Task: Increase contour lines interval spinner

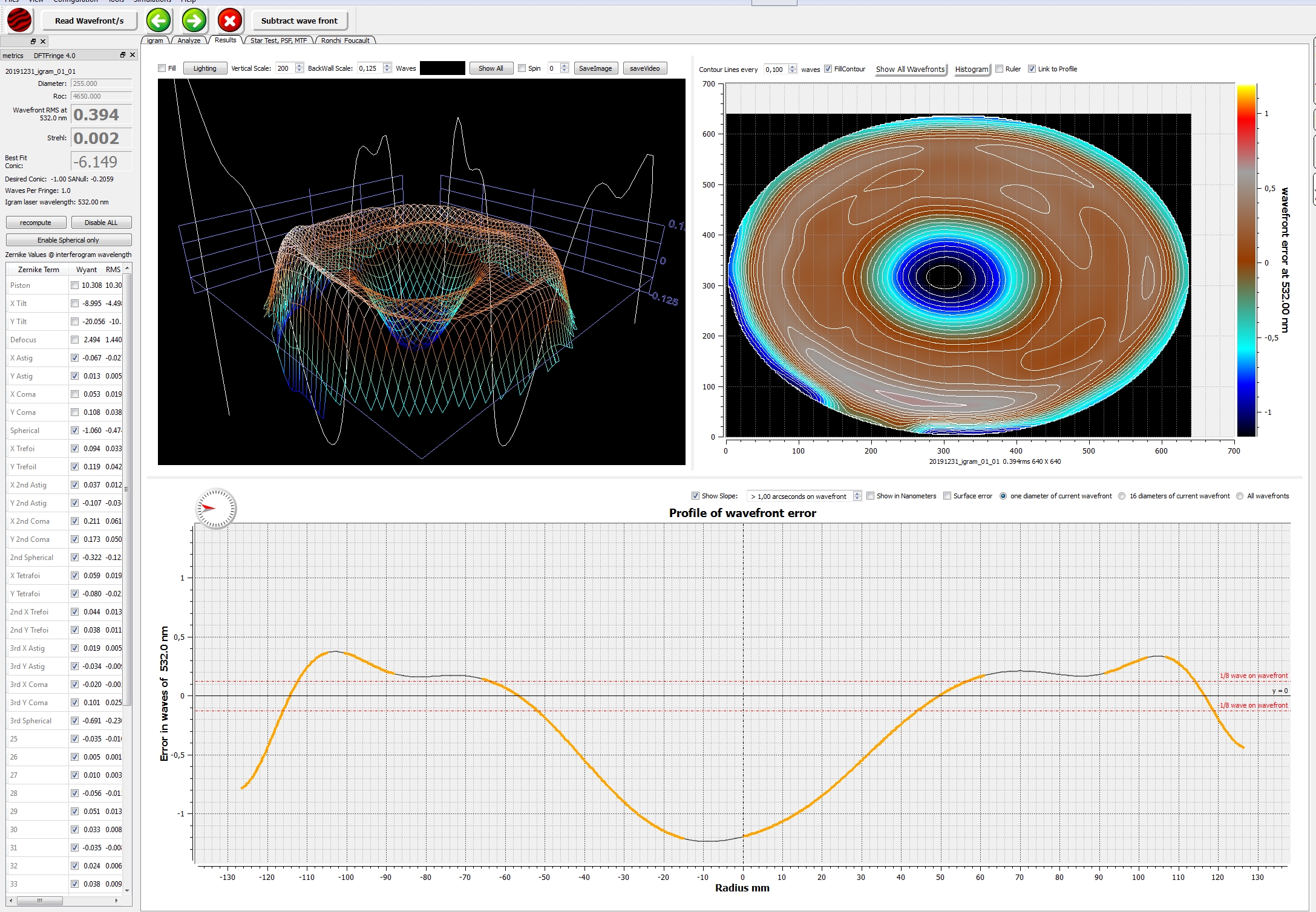Action: coord(792,67)
